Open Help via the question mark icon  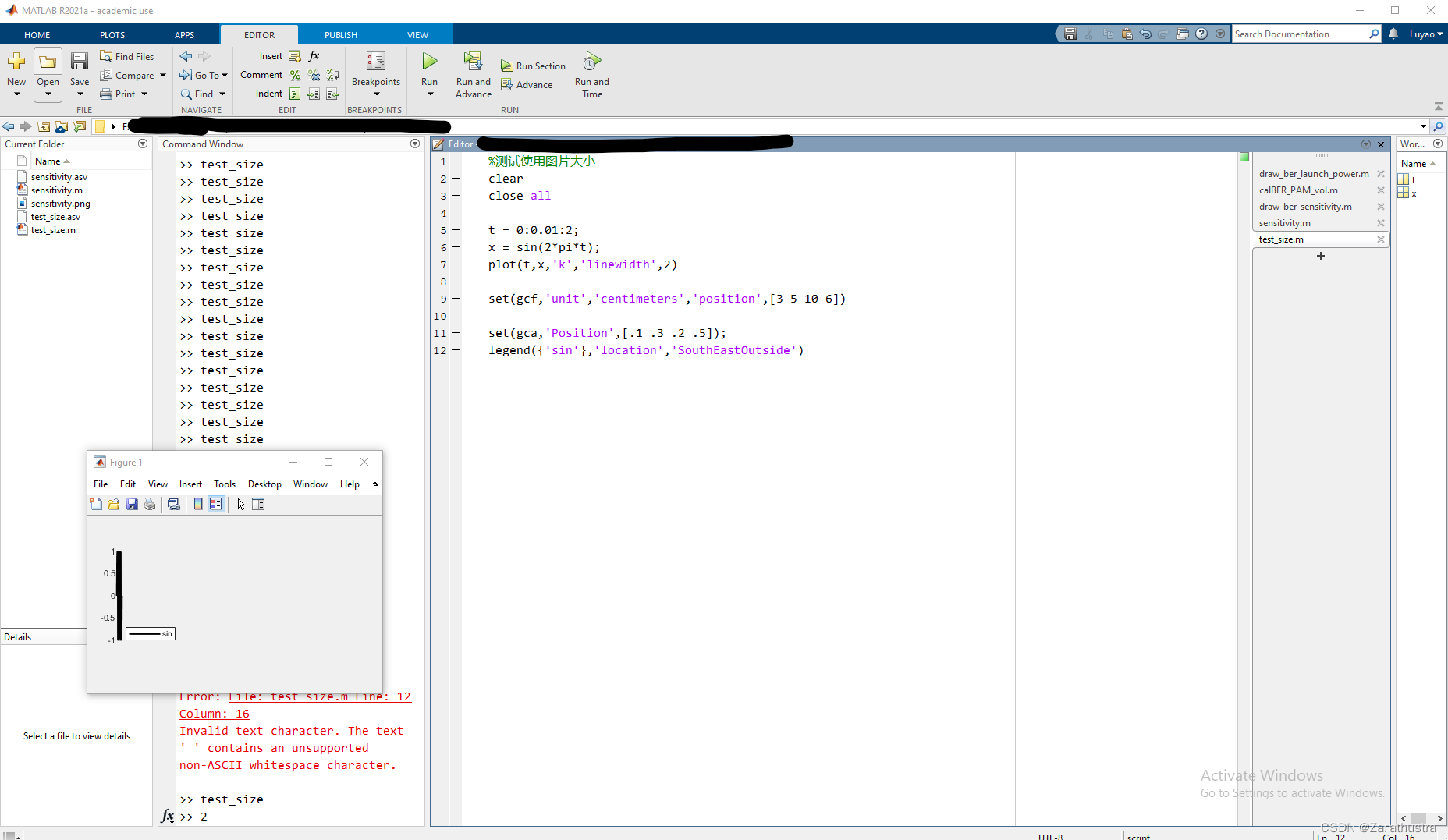click(x=1201, y=34)
